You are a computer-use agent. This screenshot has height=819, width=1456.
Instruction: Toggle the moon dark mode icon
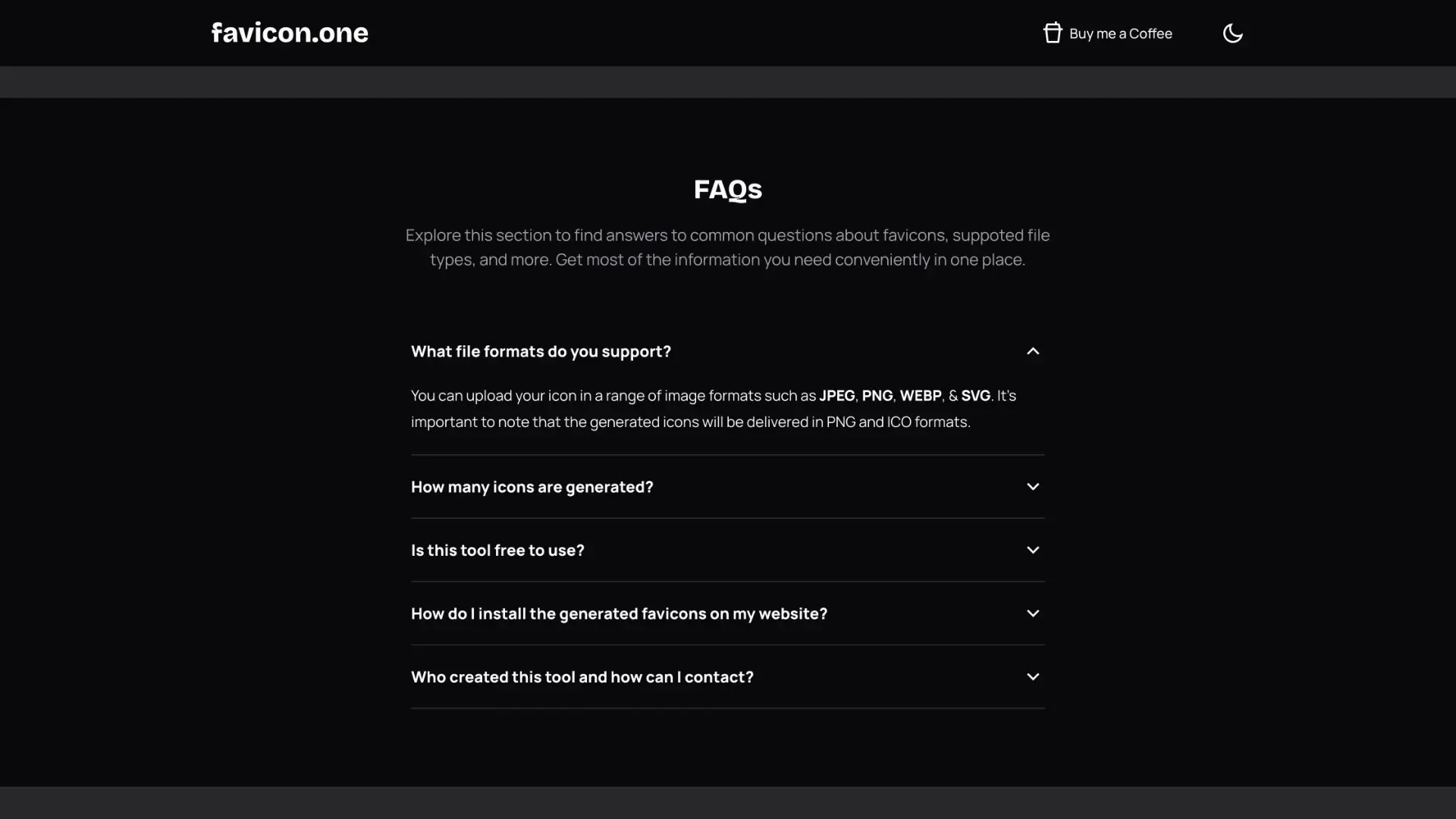pos(1232,33)
